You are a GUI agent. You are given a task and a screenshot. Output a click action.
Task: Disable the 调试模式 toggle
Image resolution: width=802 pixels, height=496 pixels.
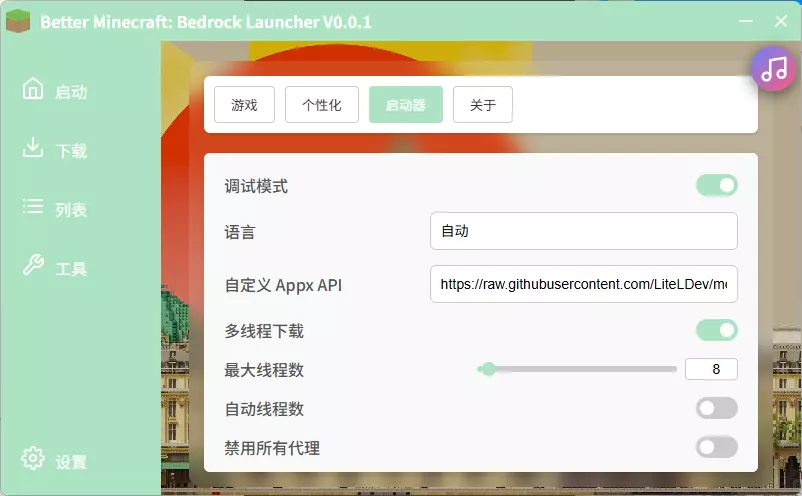717,185
